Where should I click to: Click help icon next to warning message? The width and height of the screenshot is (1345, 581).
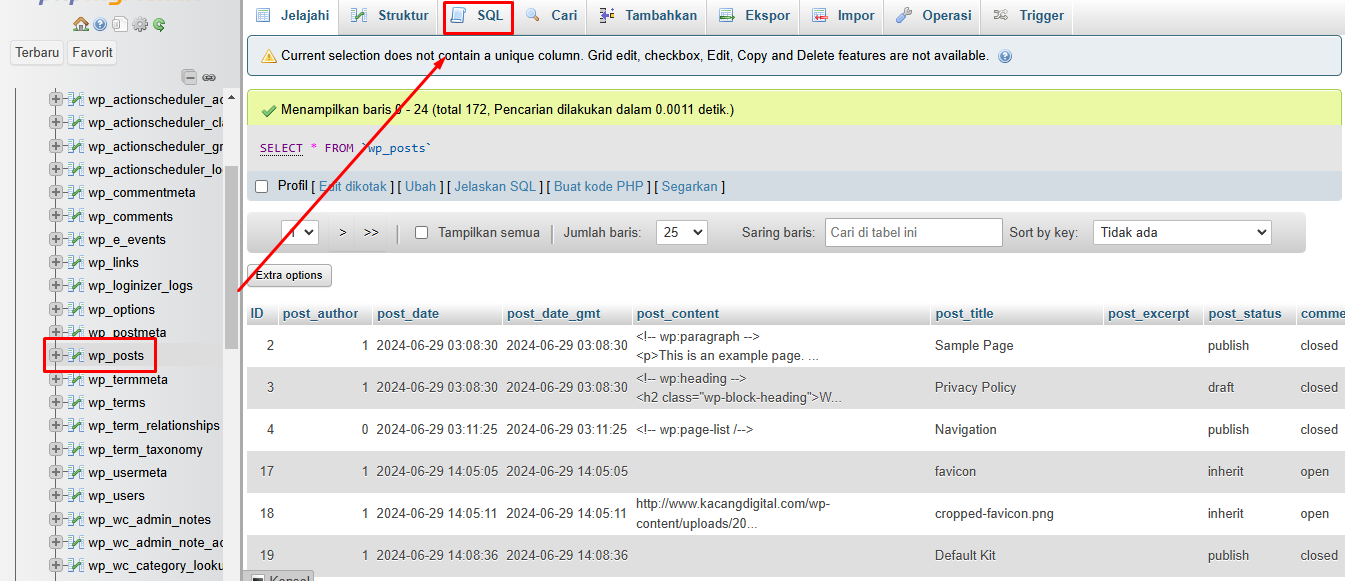coord(1005,56)
